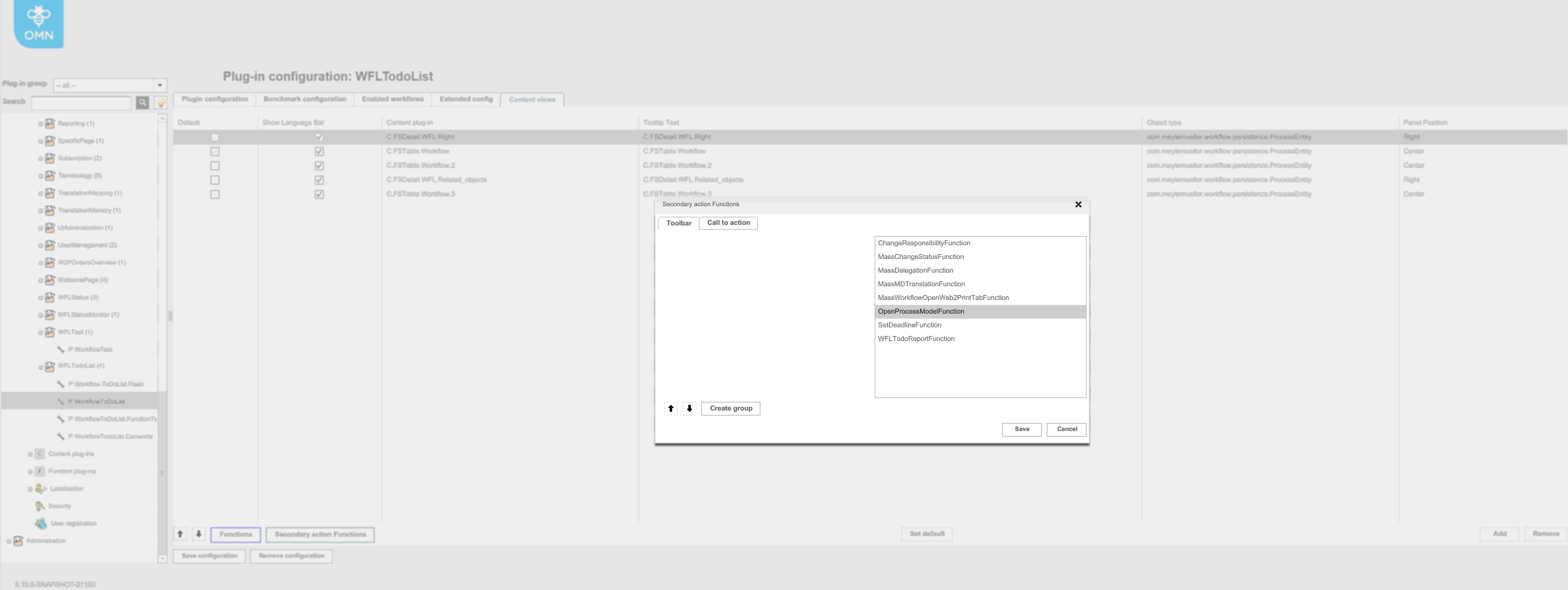The image size is (1568, 590).
Task: Click wrench icon of P.WorkflowTodoList.Camunda
Action: click(61, 437)
